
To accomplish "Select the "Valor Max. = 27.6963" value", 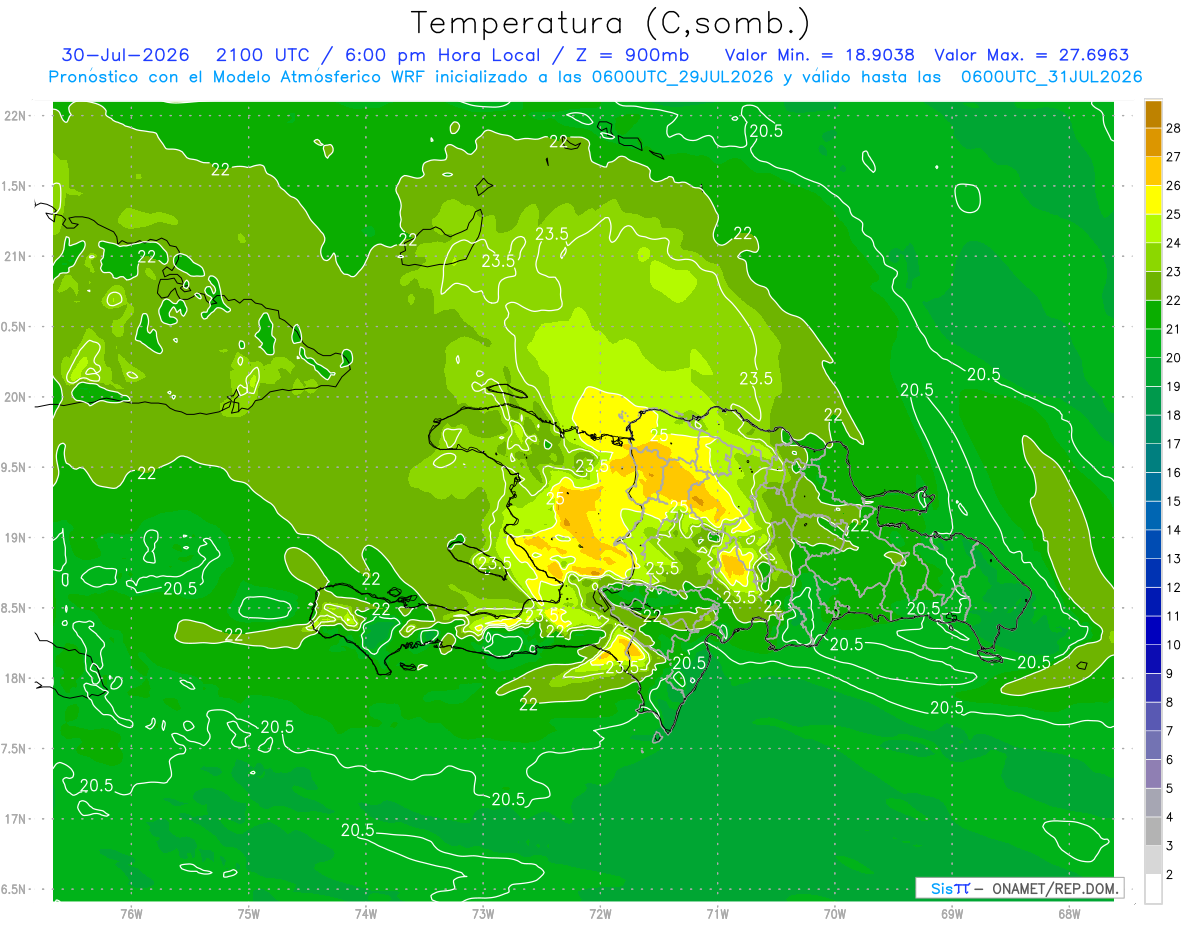I will point(1032,55).
